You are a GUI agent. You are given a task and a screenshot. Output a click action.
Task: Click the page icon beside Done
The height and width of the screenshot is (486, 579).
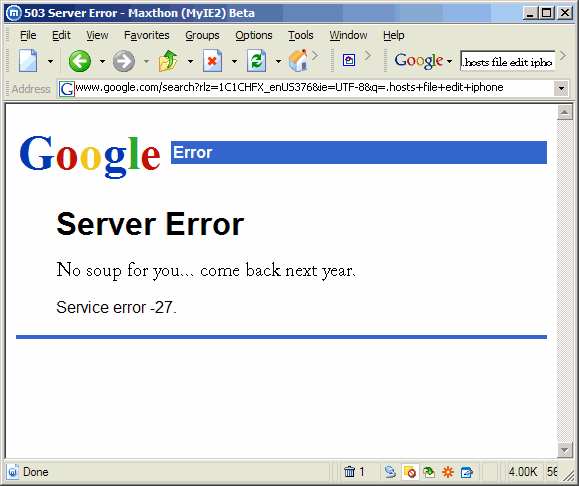click(13, 472)
